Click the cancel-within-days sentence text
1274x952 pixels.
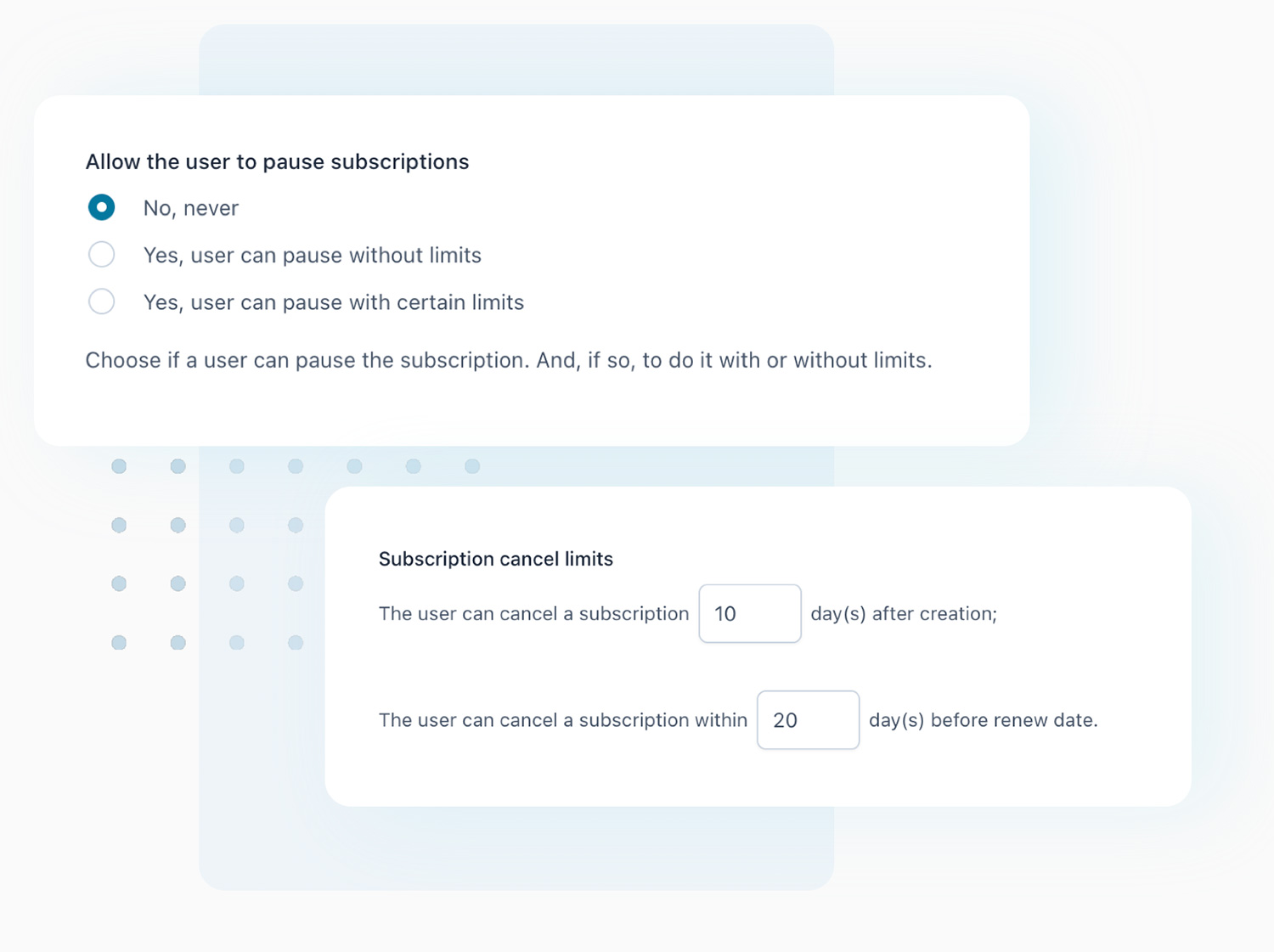click(563, 720)
